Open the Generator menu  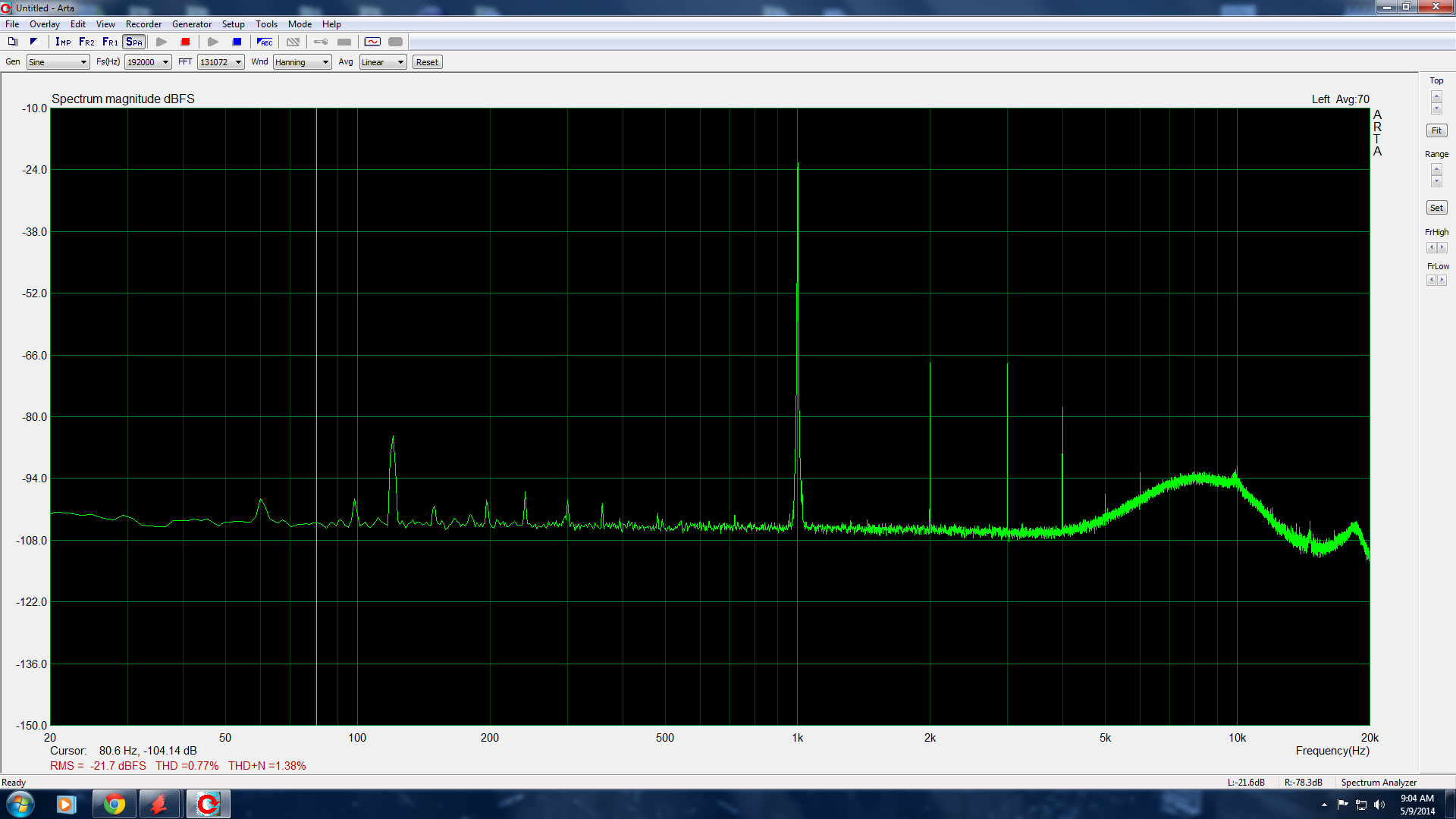click(x=192, y=24)
